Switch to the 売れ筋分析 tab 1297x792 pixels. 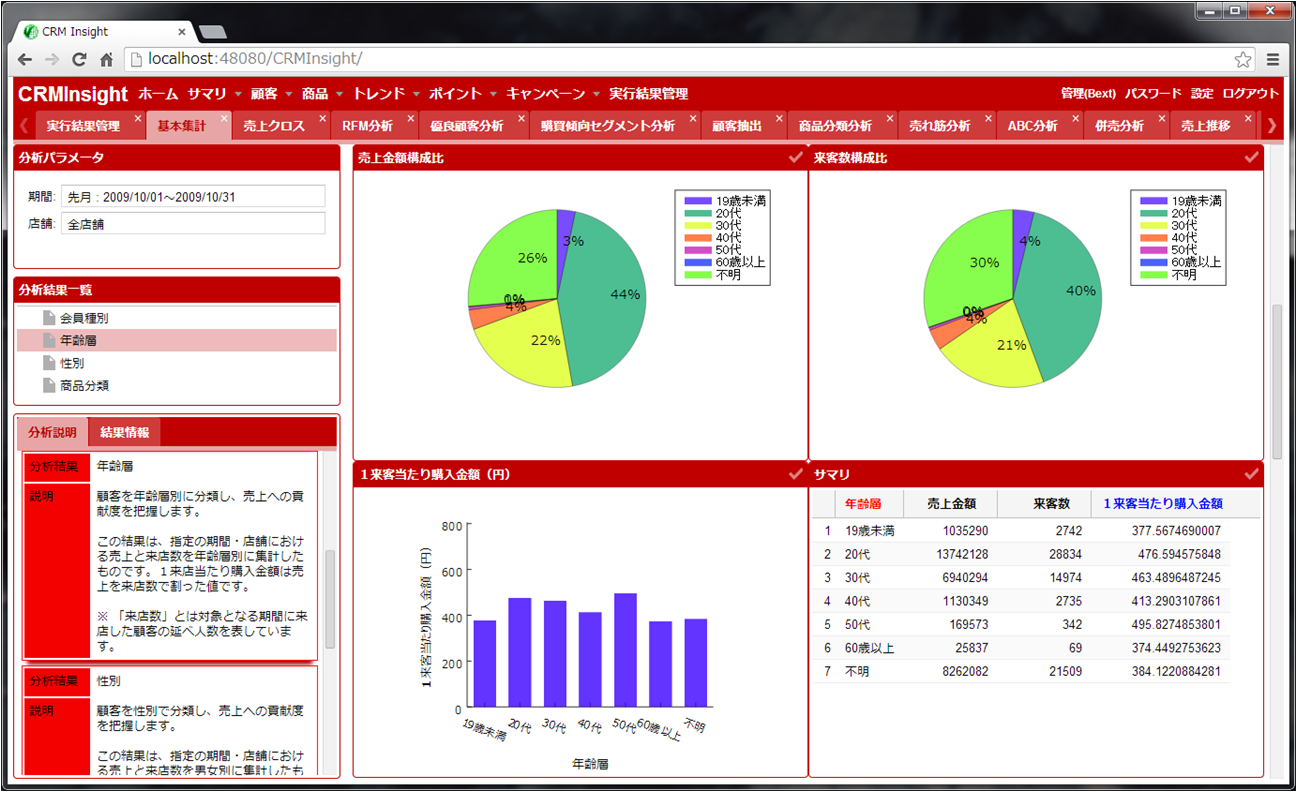coord(940,126)
